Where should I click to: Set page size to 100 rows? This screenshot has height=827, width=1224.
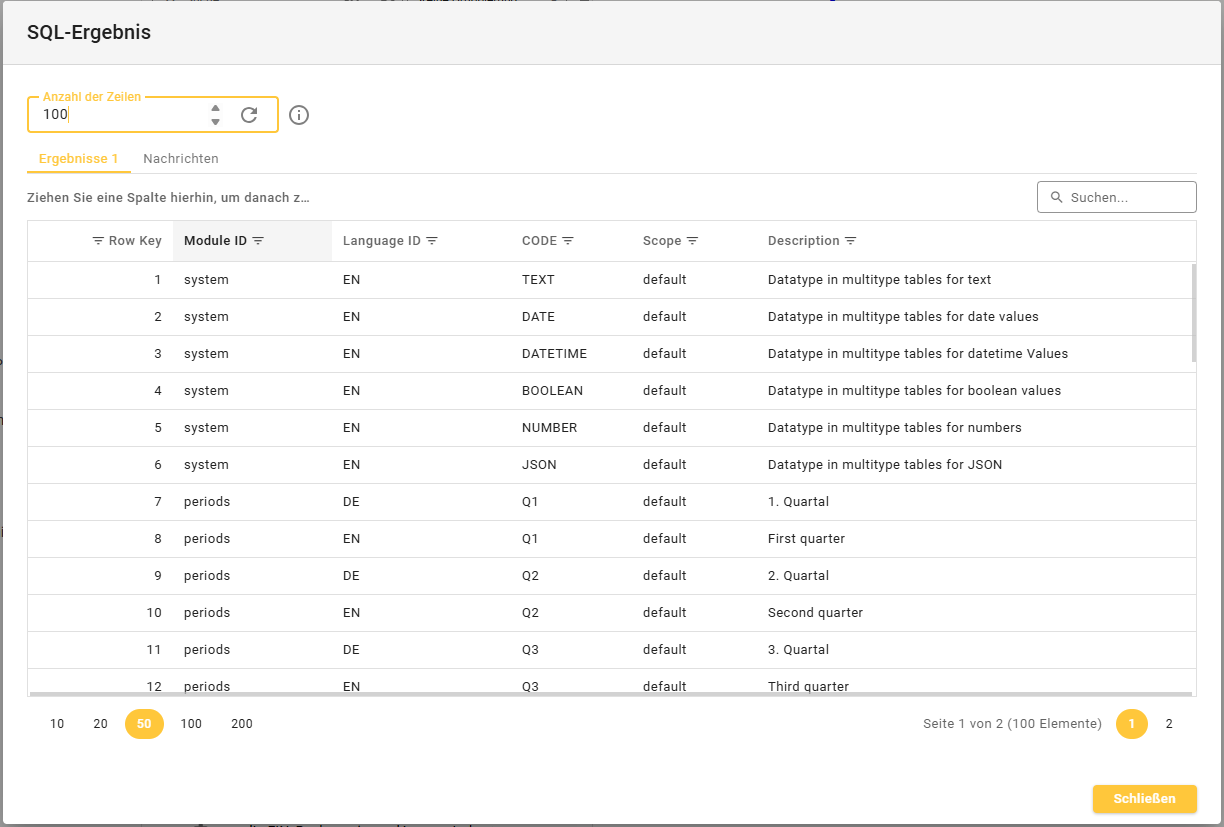pos(191,724)
